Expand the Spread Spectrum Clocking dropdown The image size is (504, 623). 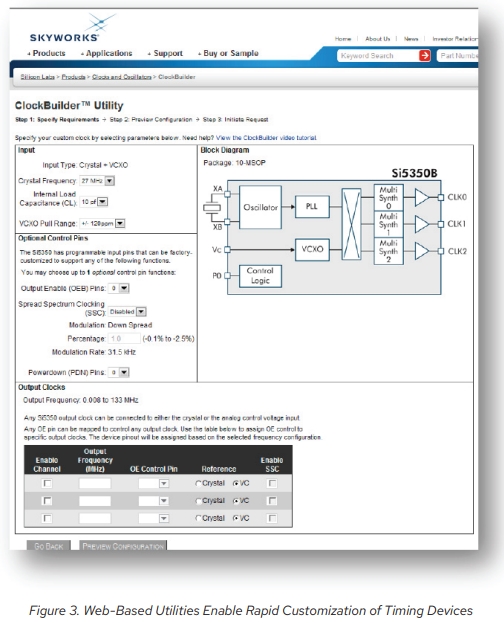coord(141,312)
